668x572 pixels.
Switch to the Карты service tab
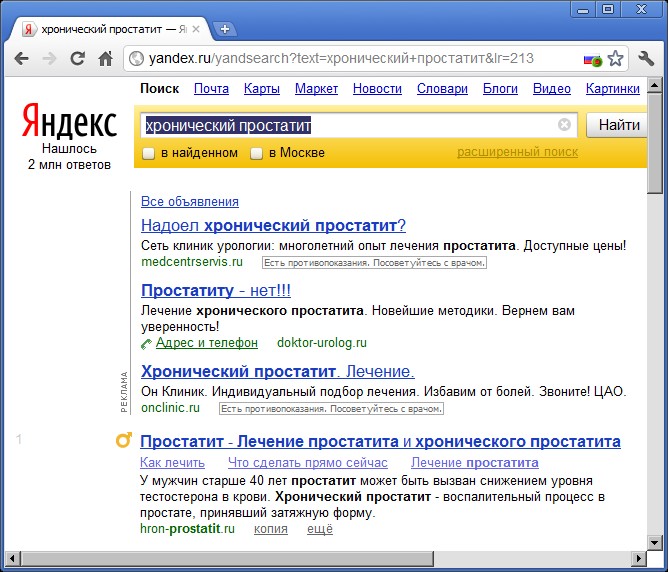pos(261,89)
